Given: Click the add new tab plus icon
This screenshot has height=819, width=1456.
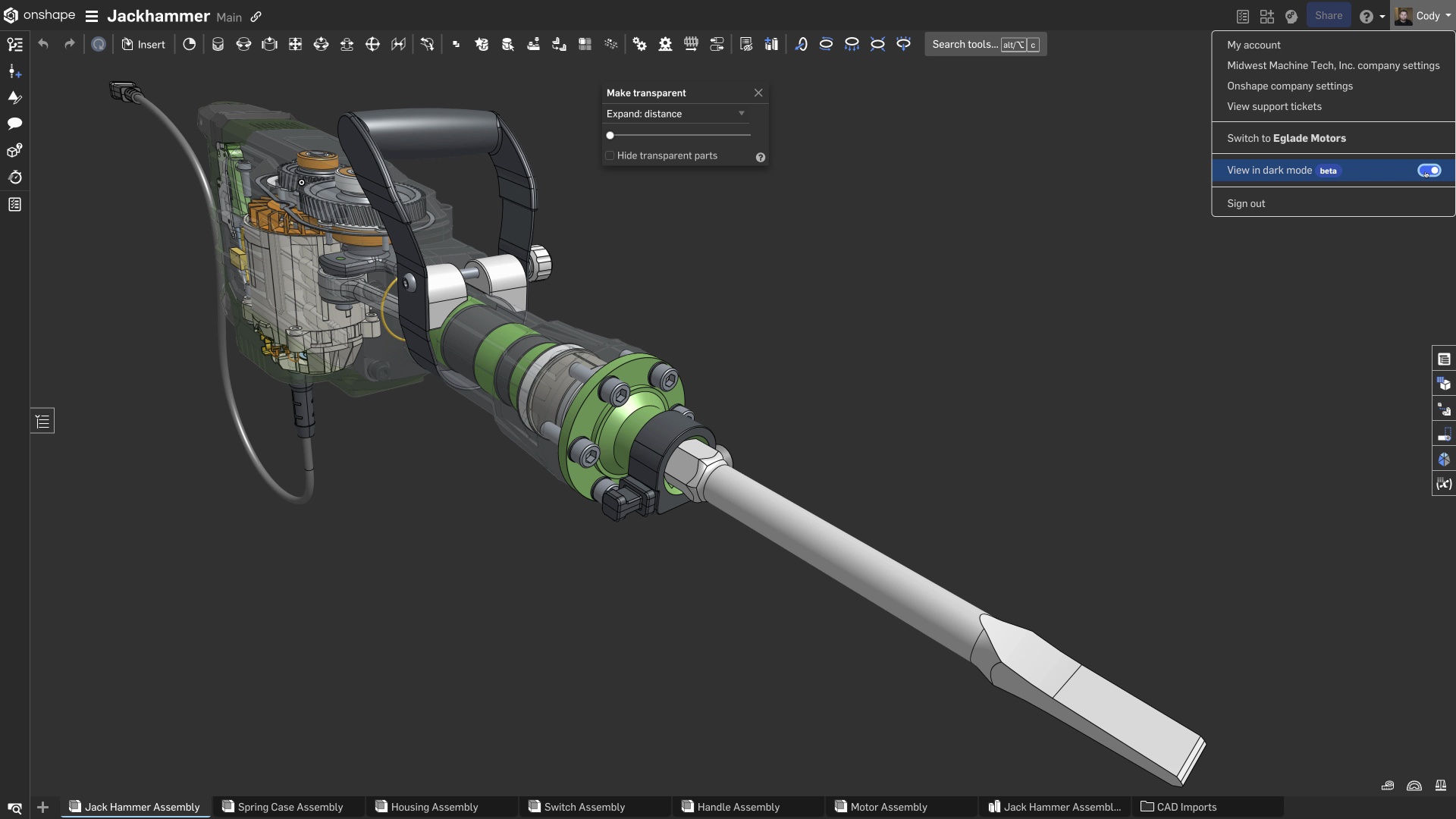Looking at the screenshot, I should (x=42, y=807).
